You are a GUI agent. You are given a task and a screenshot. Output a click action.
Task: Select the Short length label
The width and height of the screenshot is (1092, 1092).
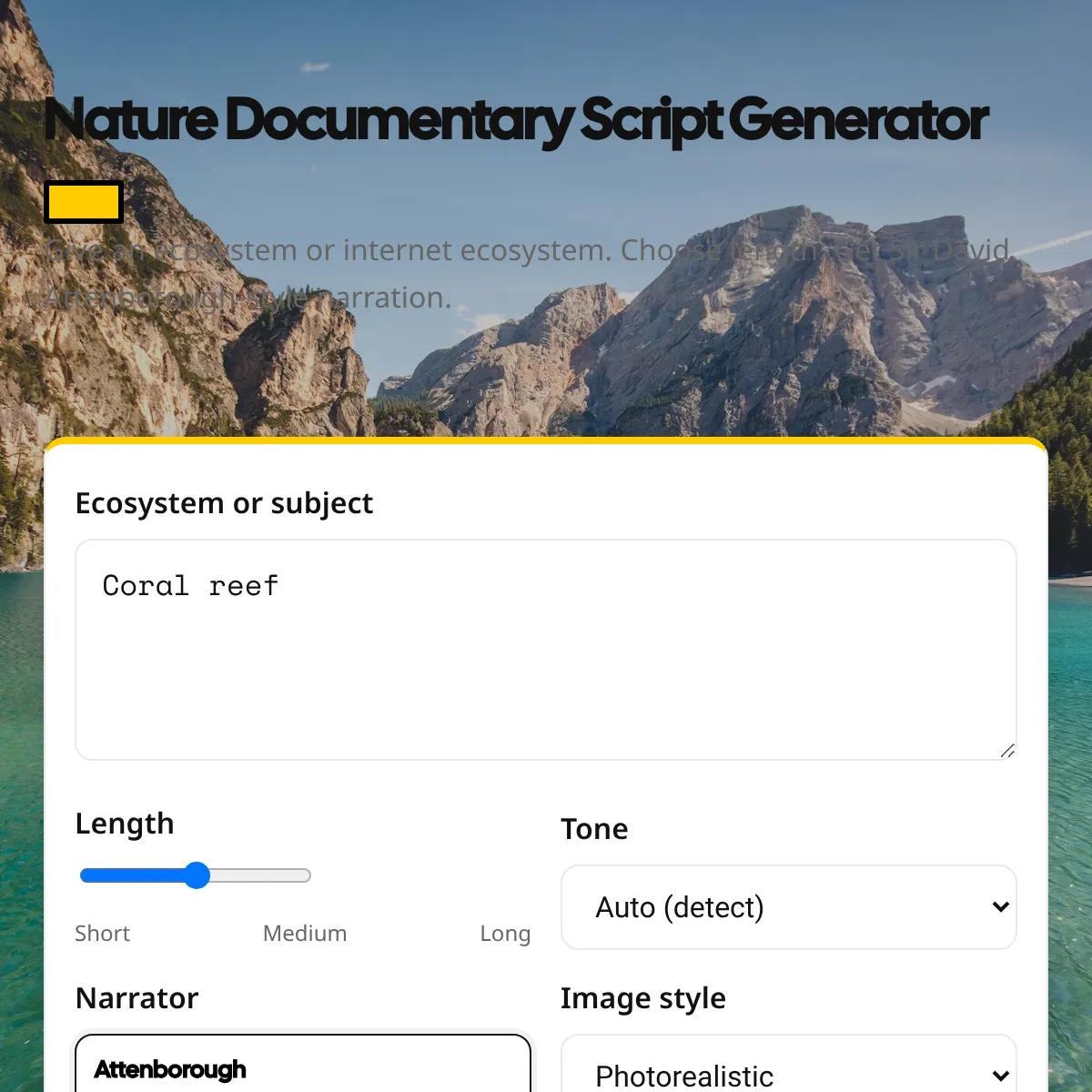tap(102, 934)
